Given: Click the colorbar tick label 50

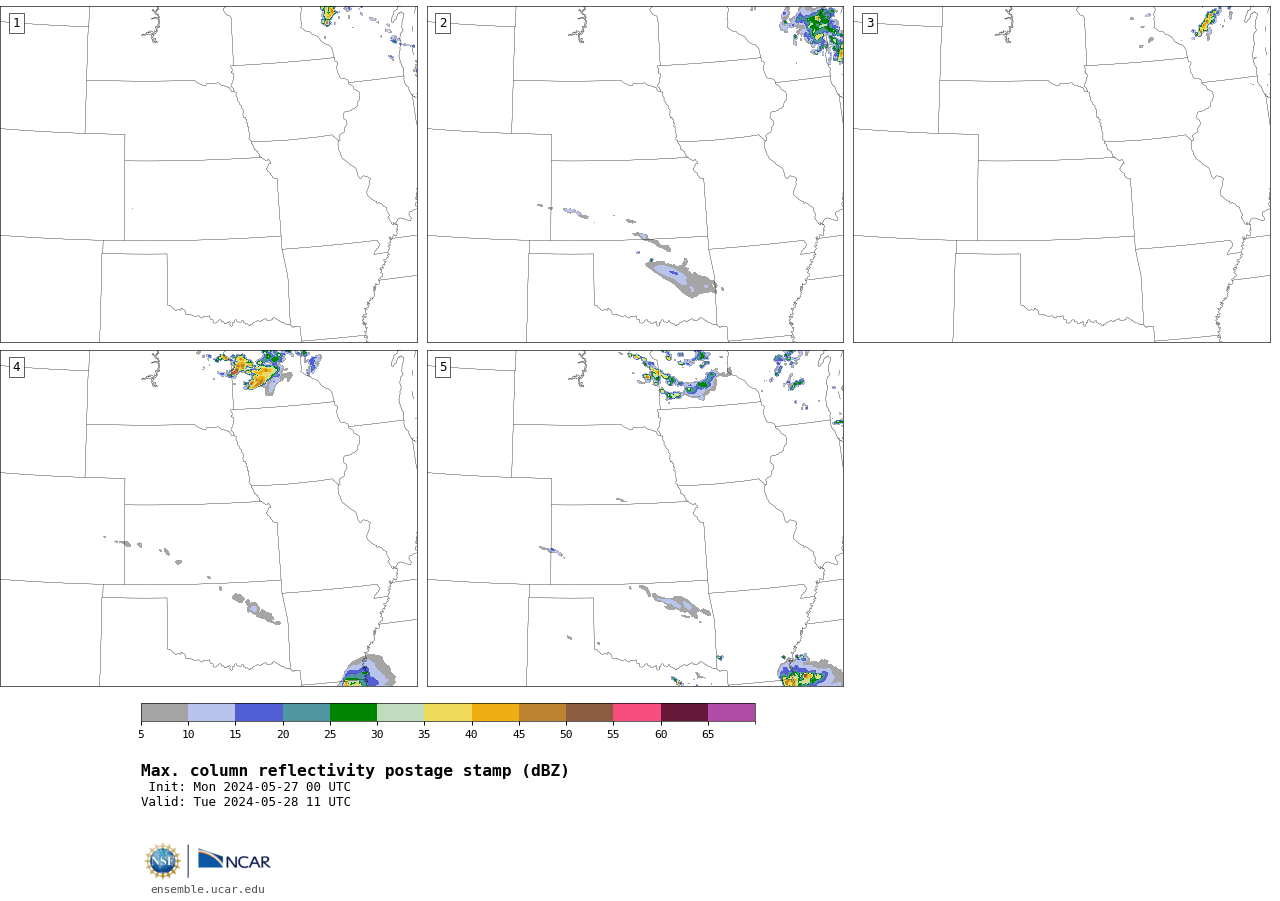Looking at the screenshot, I should (566, 735).
